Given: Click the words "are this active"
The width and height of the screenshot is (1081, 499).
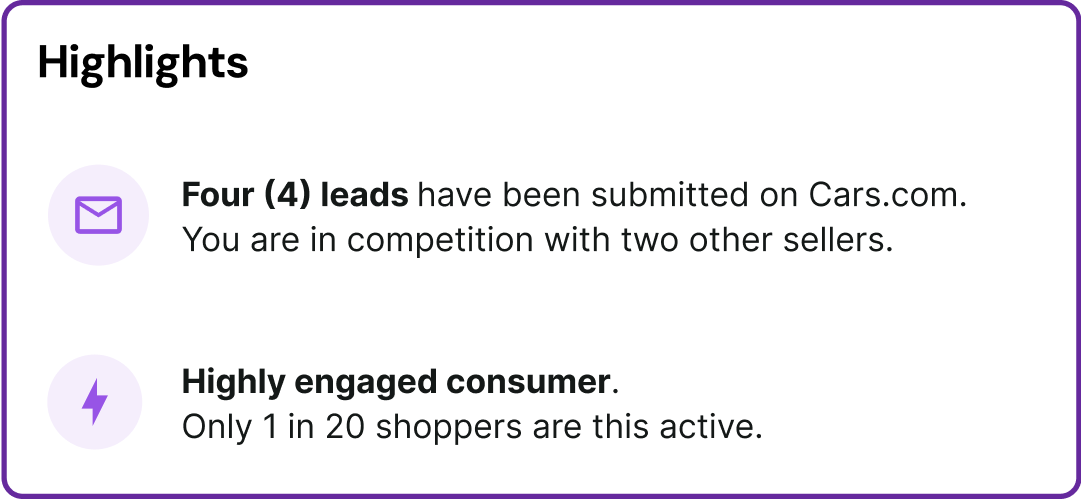Looking at the screenshot, I should coord(646,428).
